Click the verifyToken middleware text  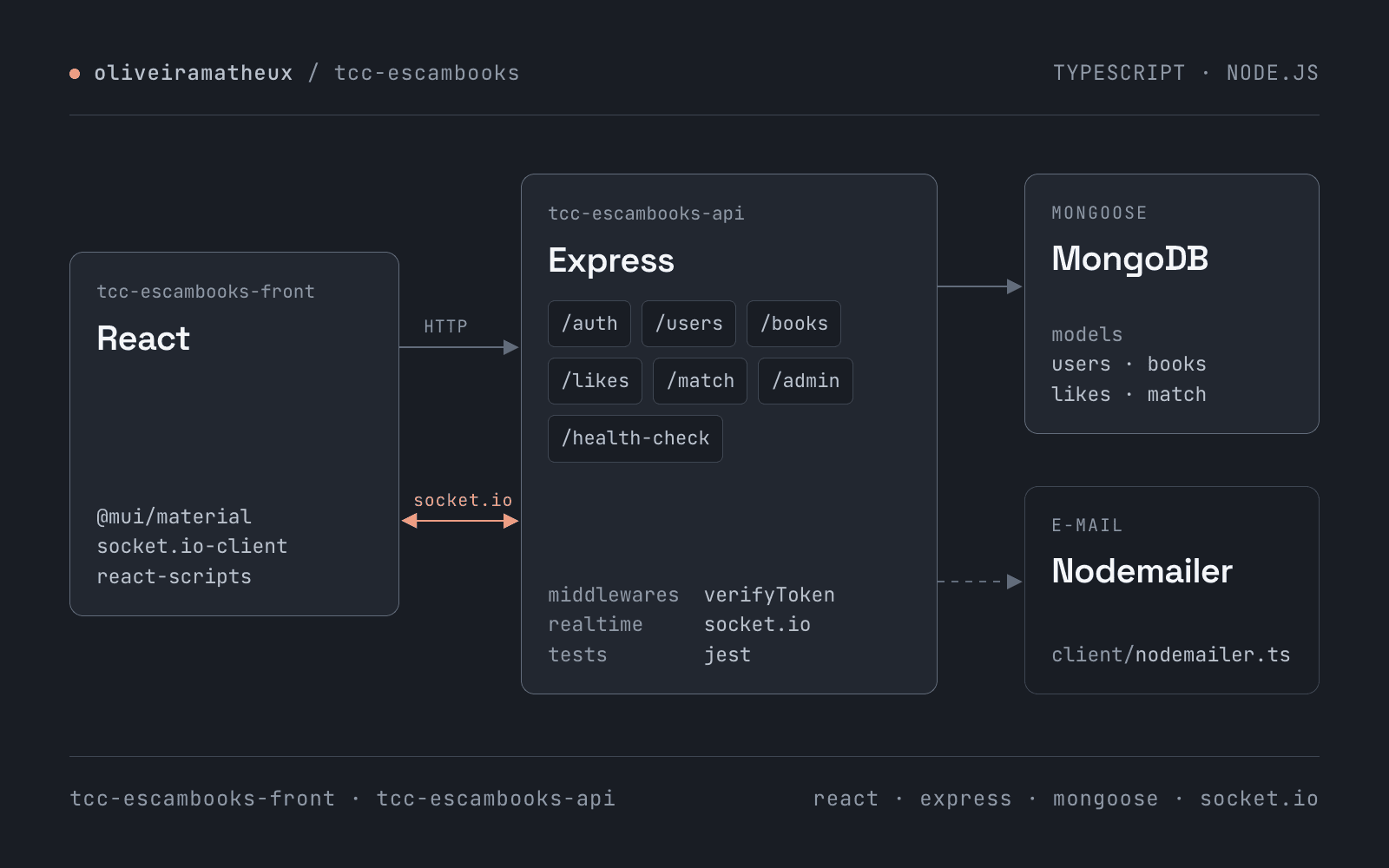click(769, 595)
